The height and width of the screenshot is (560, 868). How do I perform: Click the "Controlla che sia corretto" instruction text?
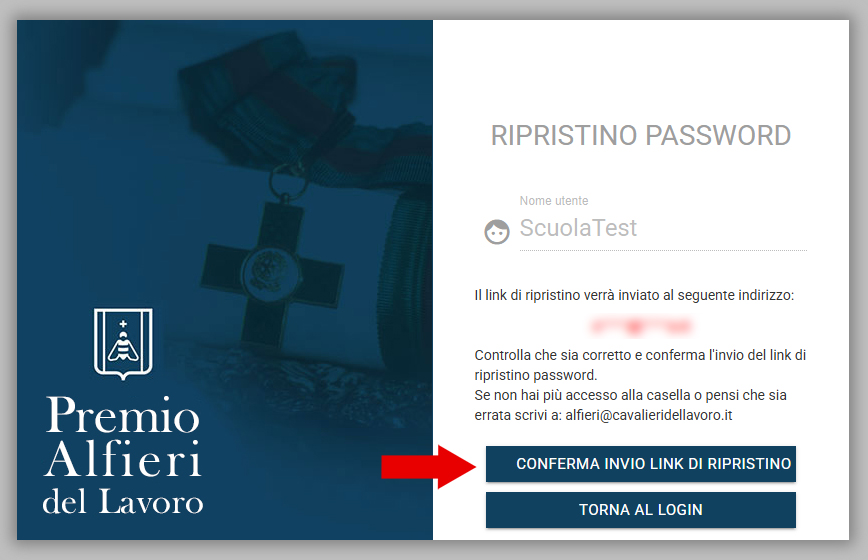tap(640, 365)
